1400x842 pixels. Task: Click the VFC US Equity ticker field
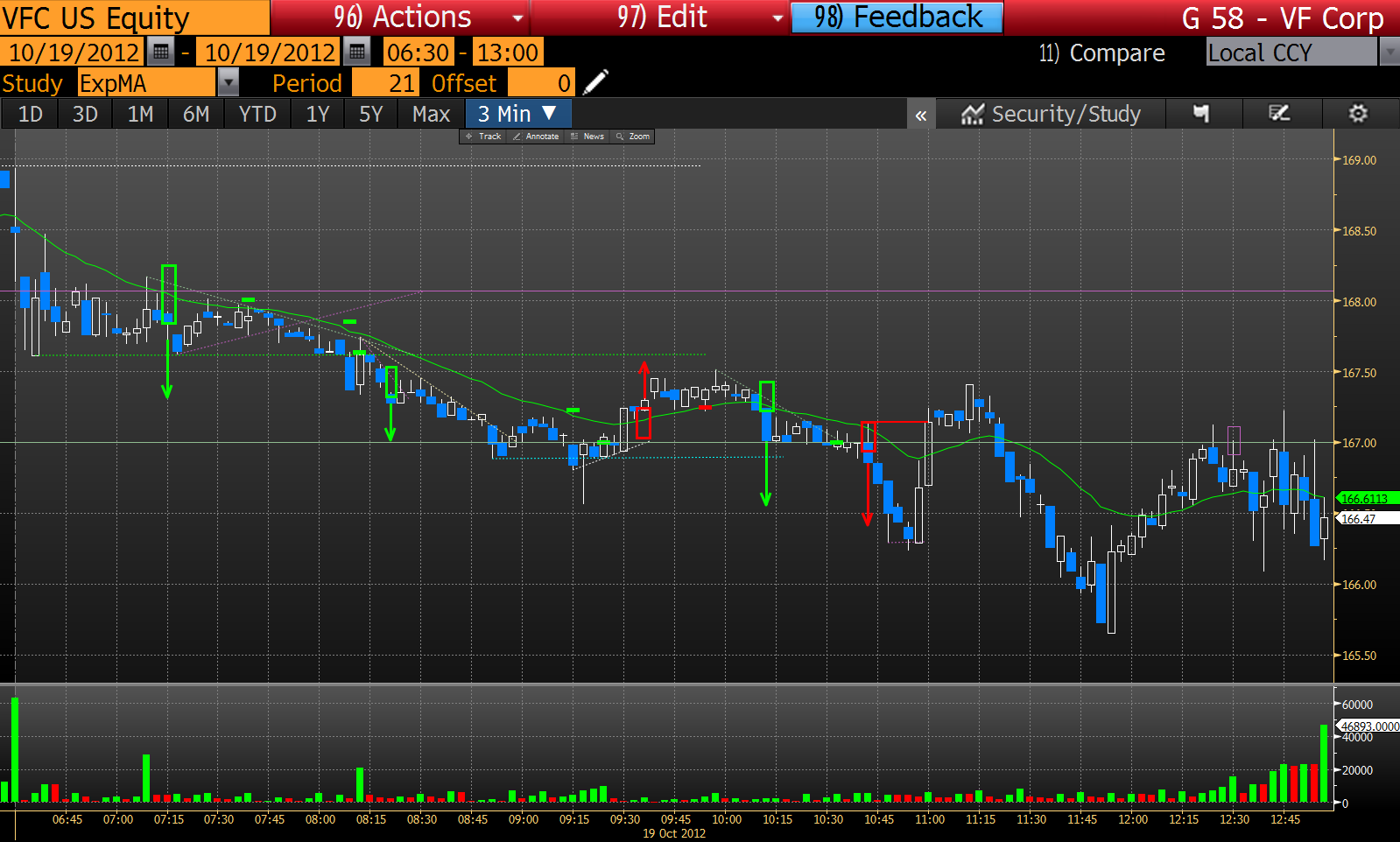click(x=135, y=18)
